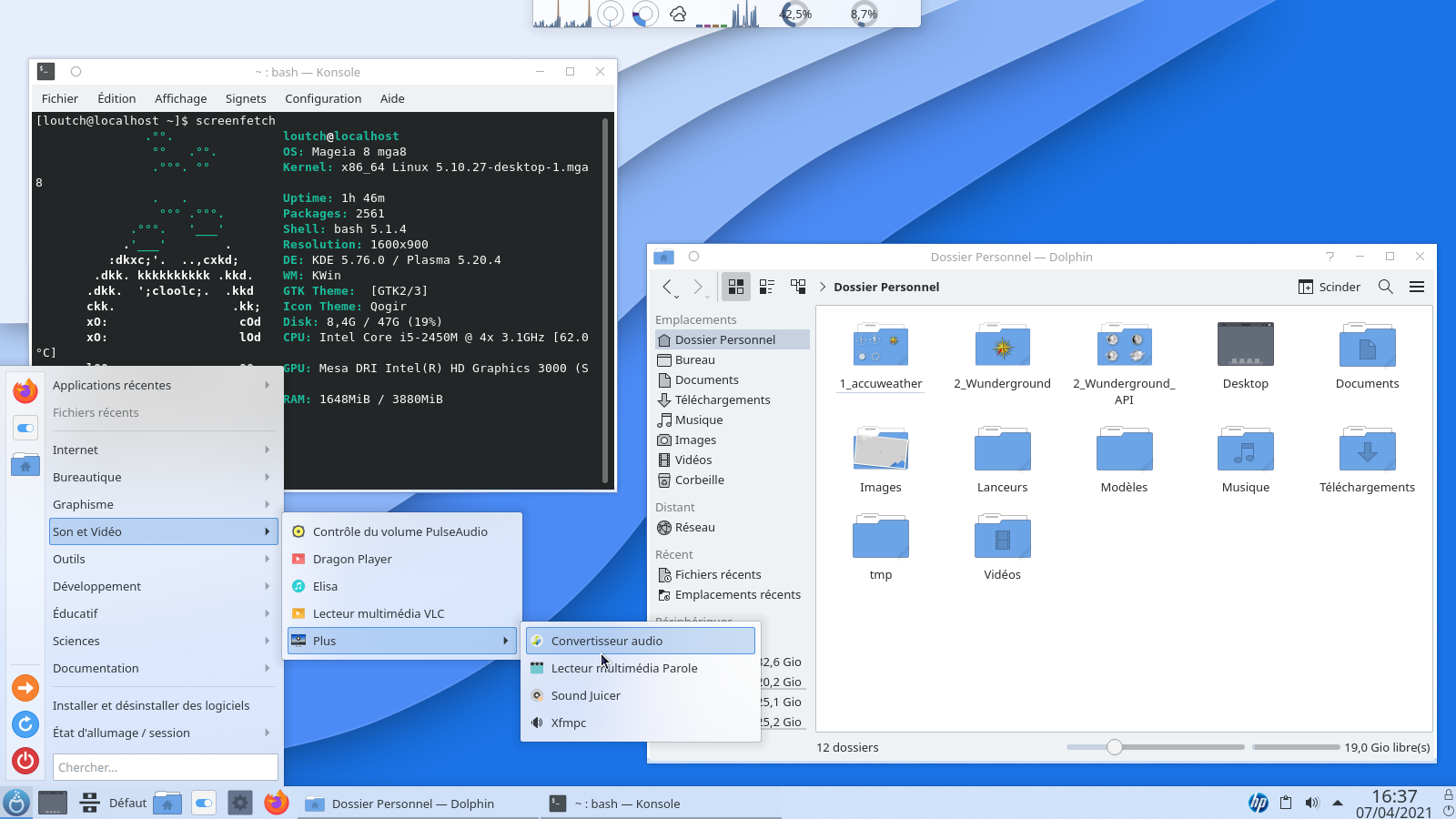Click the volume icon in the system tray
1456x819 pixels.
pos(1311,803)
